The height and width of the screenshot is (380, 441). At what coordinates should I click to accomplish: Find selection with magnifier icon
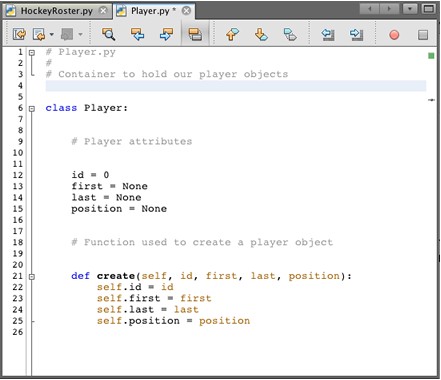[x=108, y=34]
